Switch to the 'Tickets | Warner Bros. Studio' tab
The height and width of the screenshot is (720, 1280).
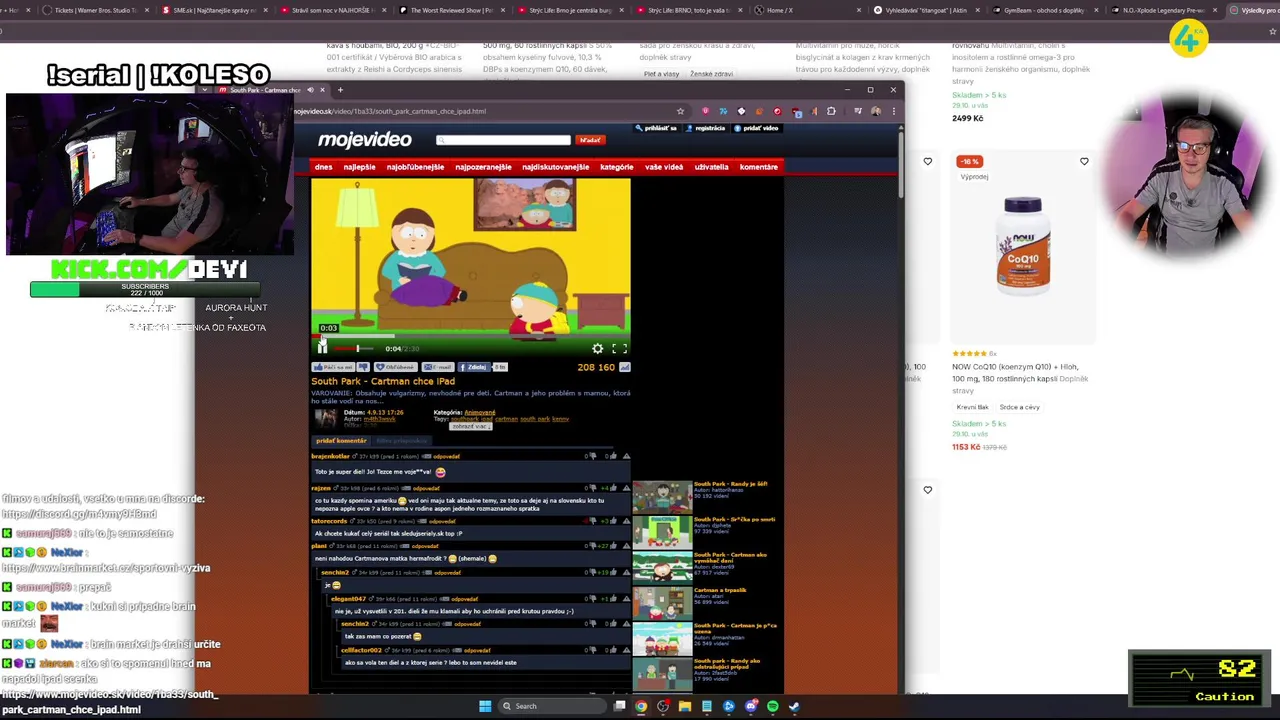95,10
